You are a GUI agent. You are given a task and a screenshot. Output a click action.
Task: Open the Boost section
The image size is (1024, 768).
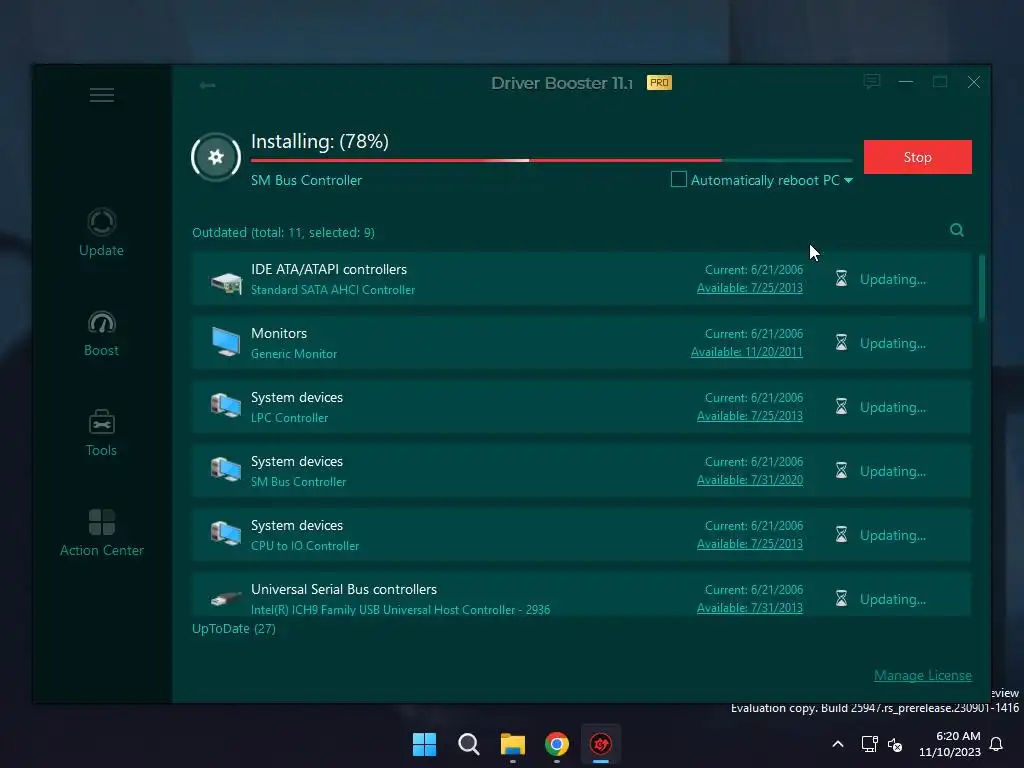[101, 333]
